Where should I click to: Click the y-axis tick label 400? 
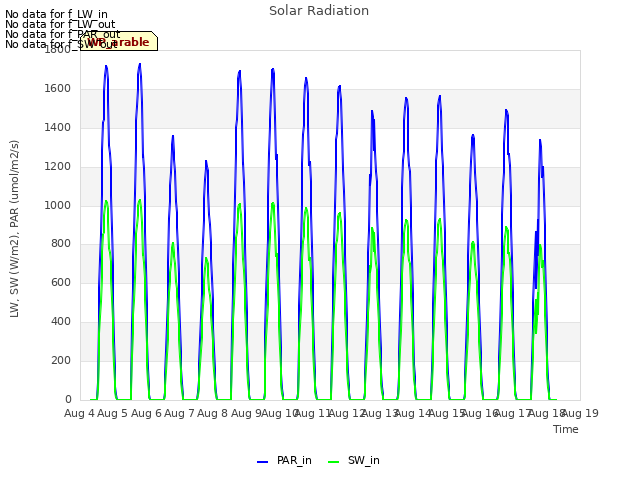pos(61,322)
